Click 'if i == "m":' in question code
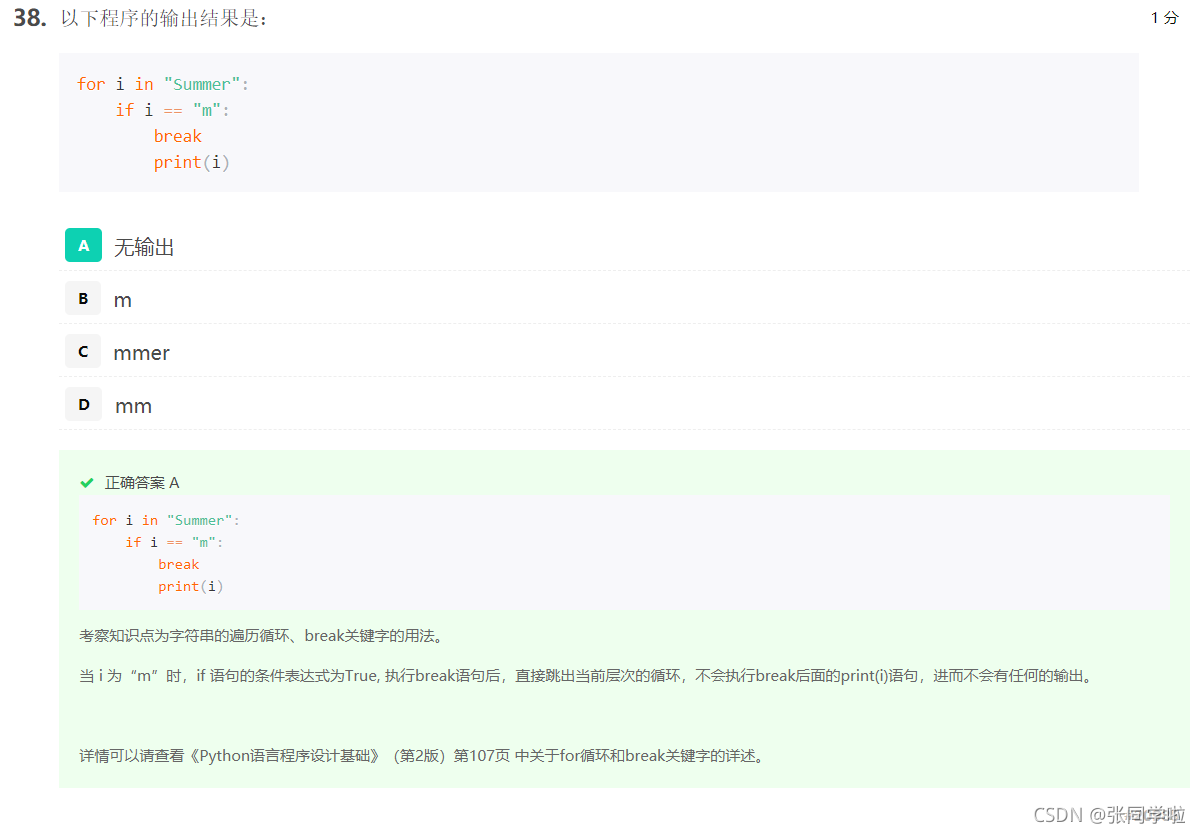The width and height of the screenshot is (1200, 833). (173, 110)
